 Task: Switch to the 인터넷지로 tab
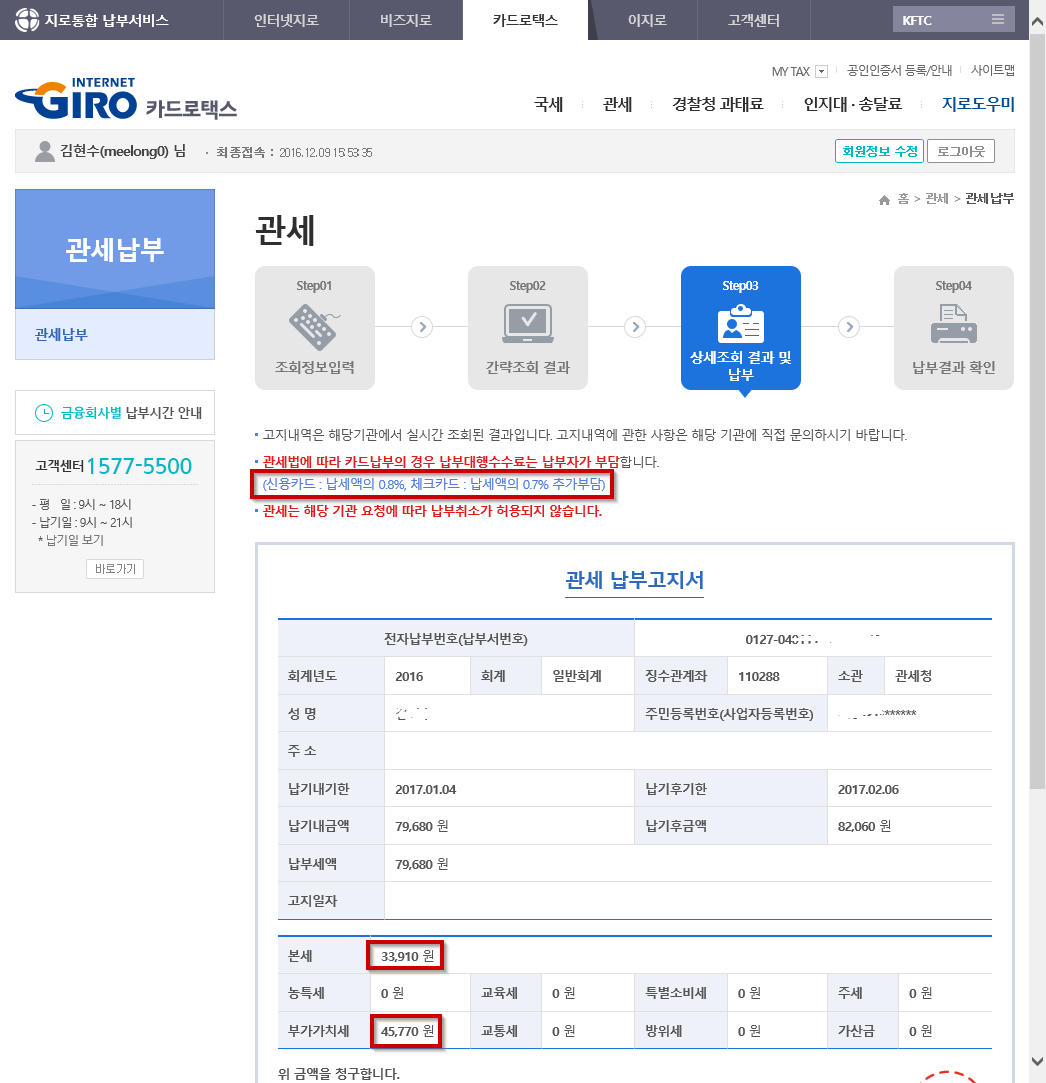click(x=289, y=20)
